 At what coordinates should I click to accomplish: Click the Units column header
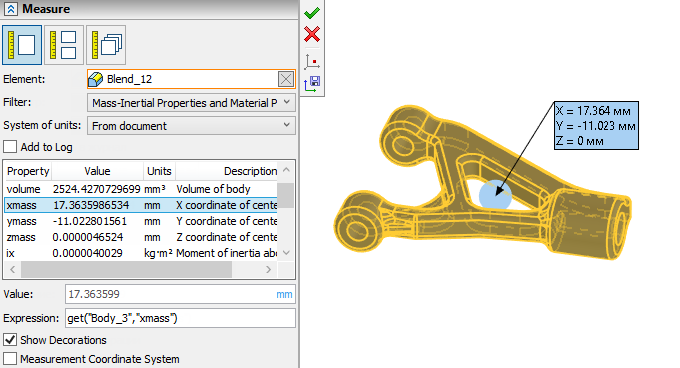pos(159,171)
